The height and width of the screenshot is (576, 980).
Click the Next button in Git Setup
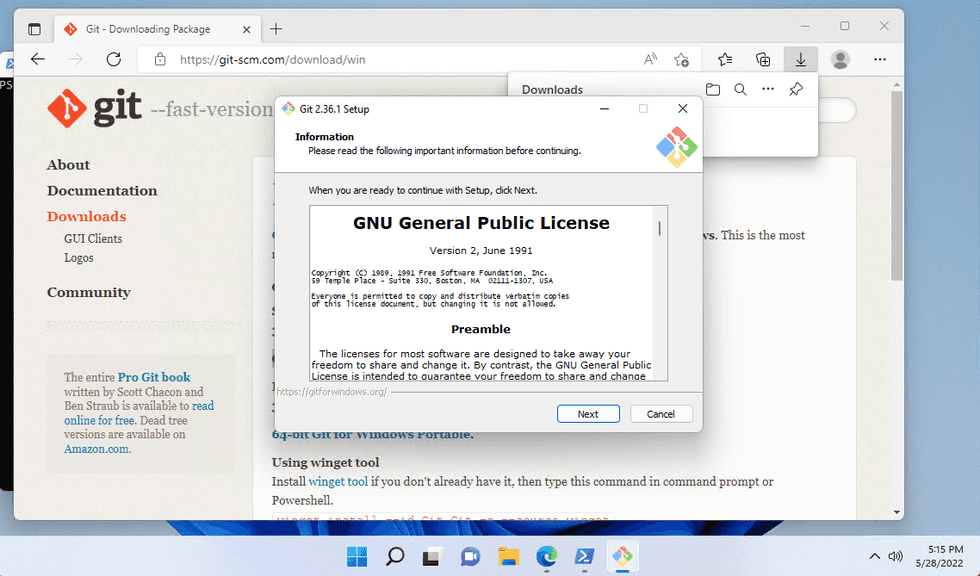588,414
